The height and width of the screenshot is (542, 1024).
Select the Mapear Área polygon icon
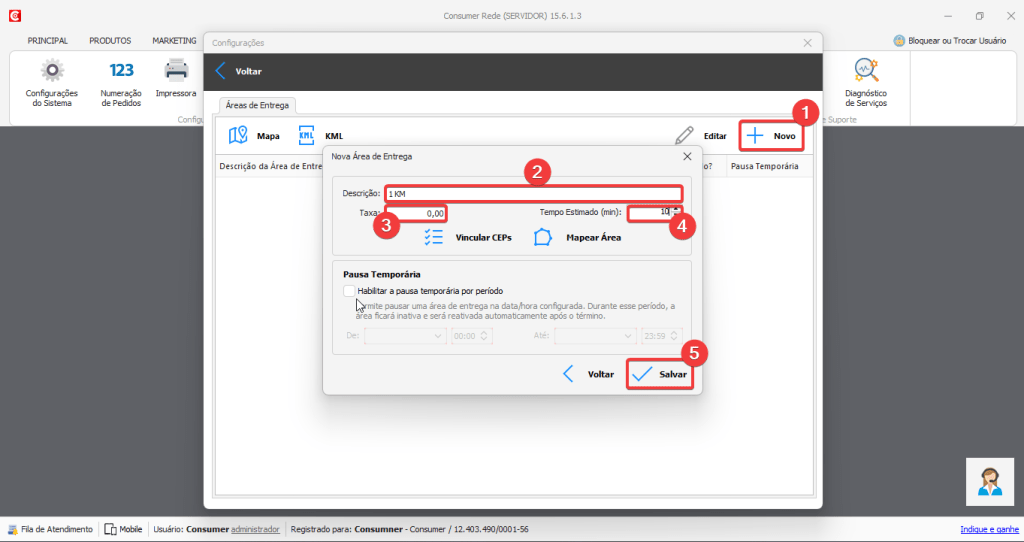[543, 237]
